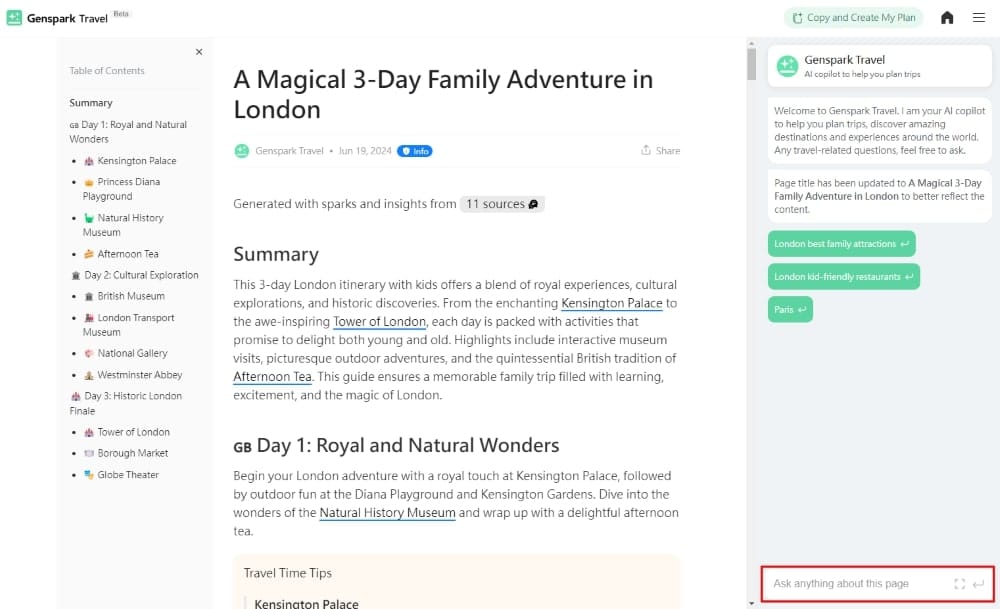Click the Genspark Travel logo icon
1000x609 pixels.
pyautogui.click(x=14, y=17)
